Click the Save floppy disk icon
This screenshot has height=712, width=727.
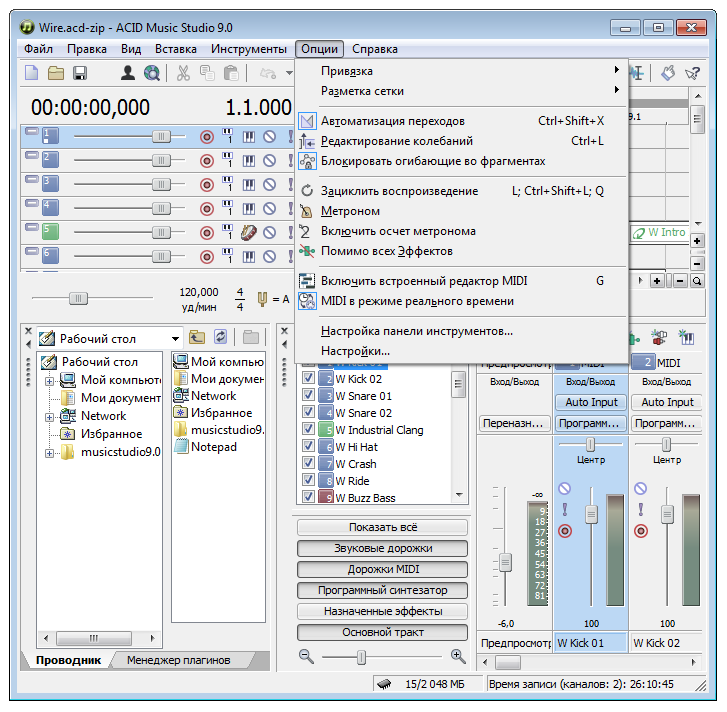(80, 73)
